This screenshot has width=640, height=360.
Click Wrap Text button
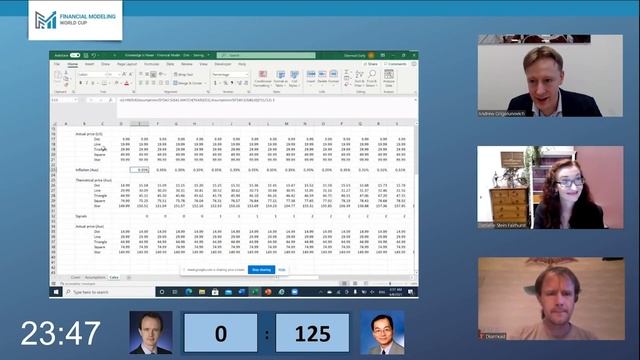pyautogui.click(x=184, y=75)
